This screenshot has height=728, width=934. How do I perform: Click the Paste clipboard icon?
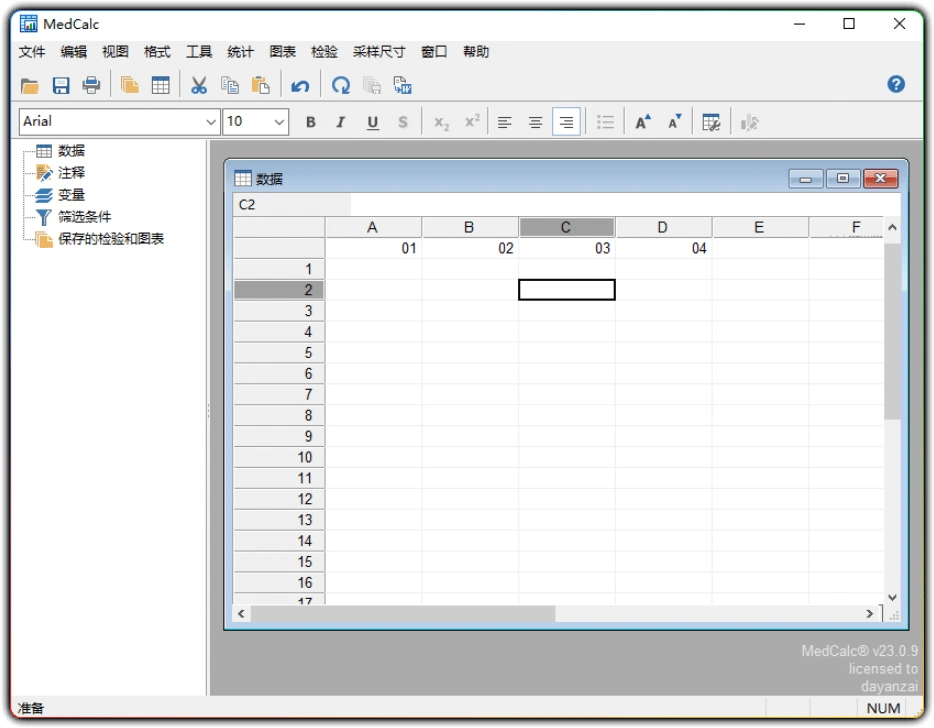[x=261, y=85]
